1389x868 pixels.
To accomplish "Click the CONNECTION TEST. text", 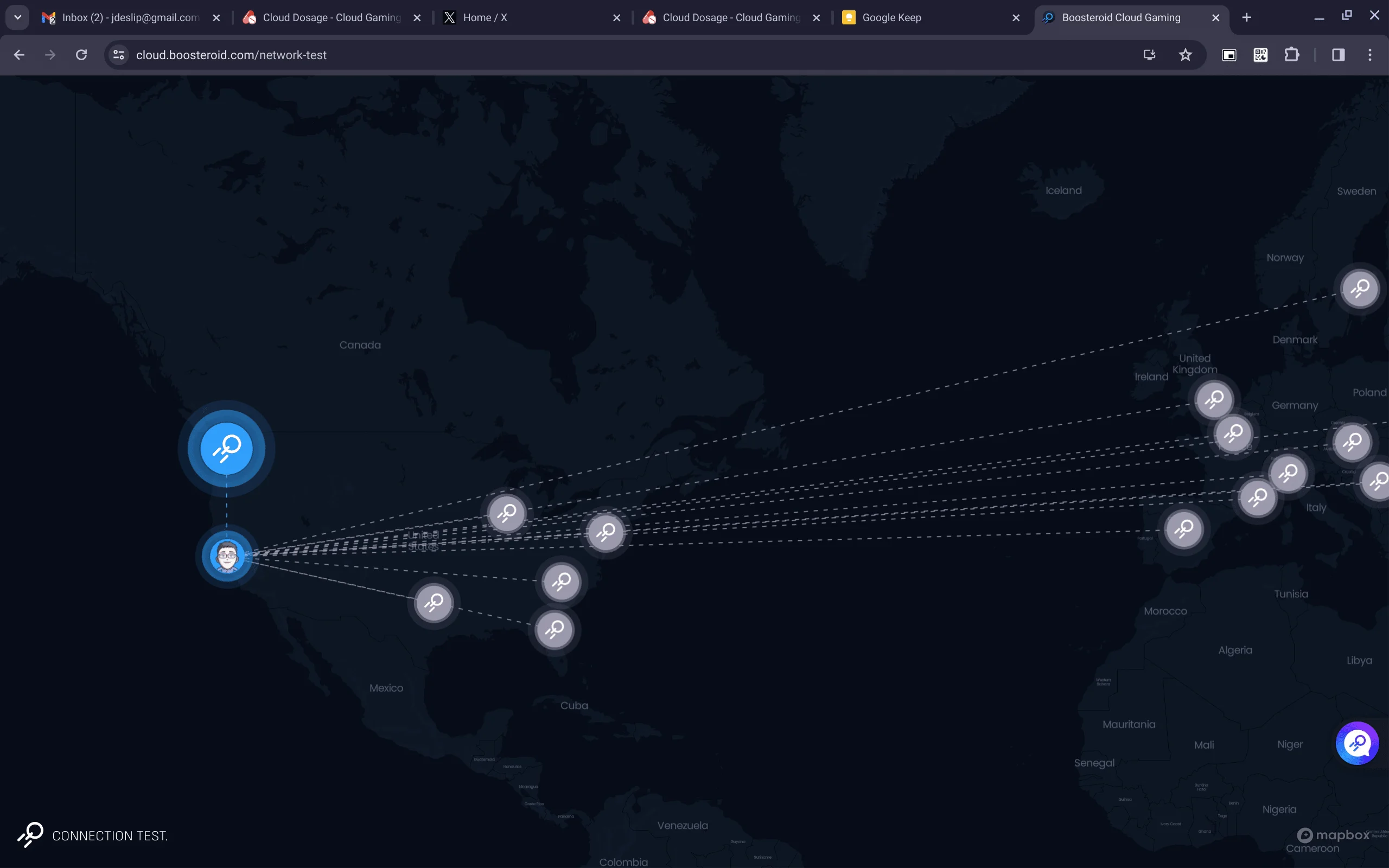I will (110, 836).
